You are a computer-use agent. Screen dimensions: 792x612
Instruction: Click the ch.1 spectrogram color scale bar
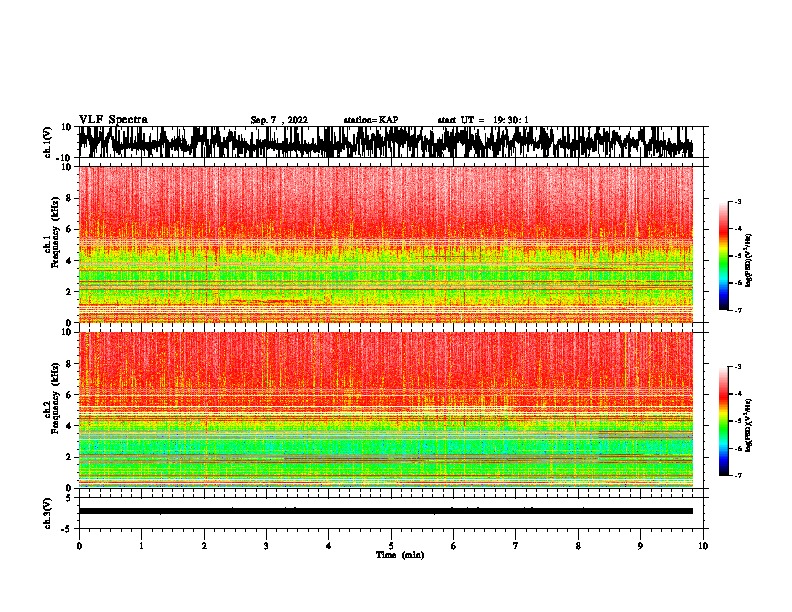point(723,256)
